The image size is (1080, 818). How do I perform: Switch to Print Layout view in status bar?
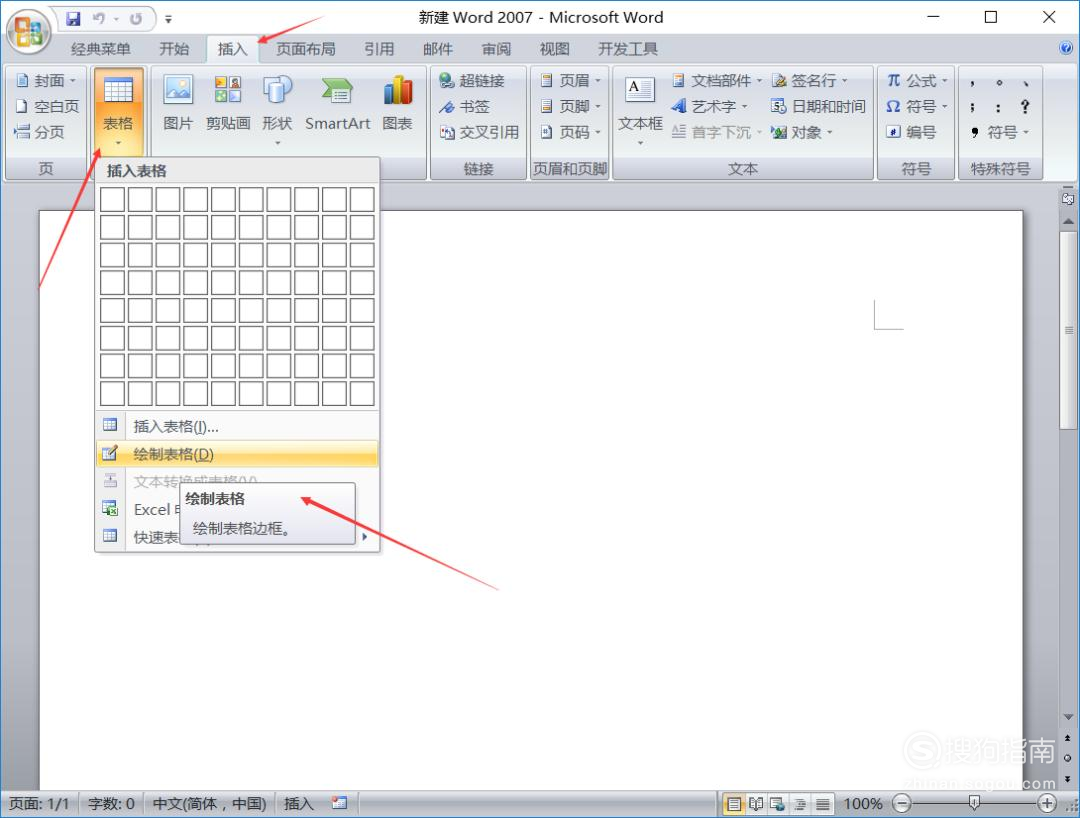pos(734,804)
